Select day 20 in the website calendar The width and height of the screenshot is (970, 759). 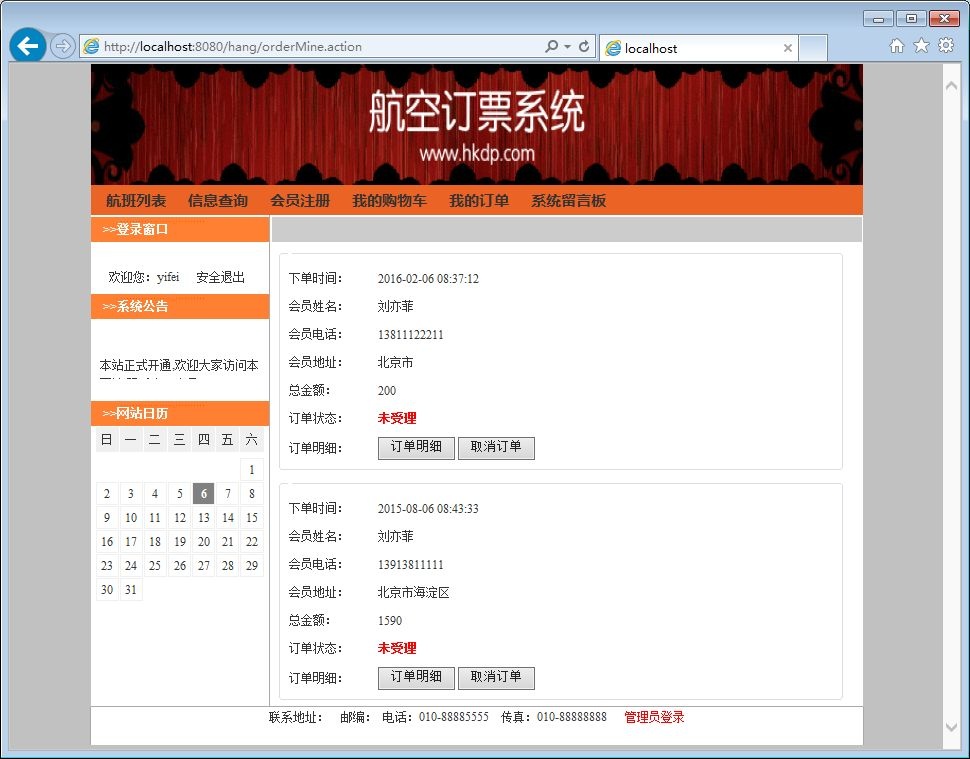pos(204,542)
